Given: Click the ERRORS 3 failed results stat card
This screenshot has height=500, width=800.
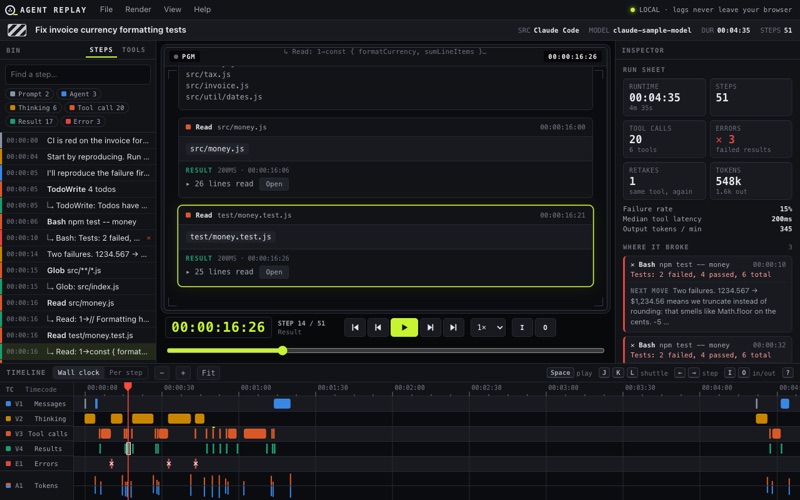Looking at the screenshot, I should click(751, 139).
